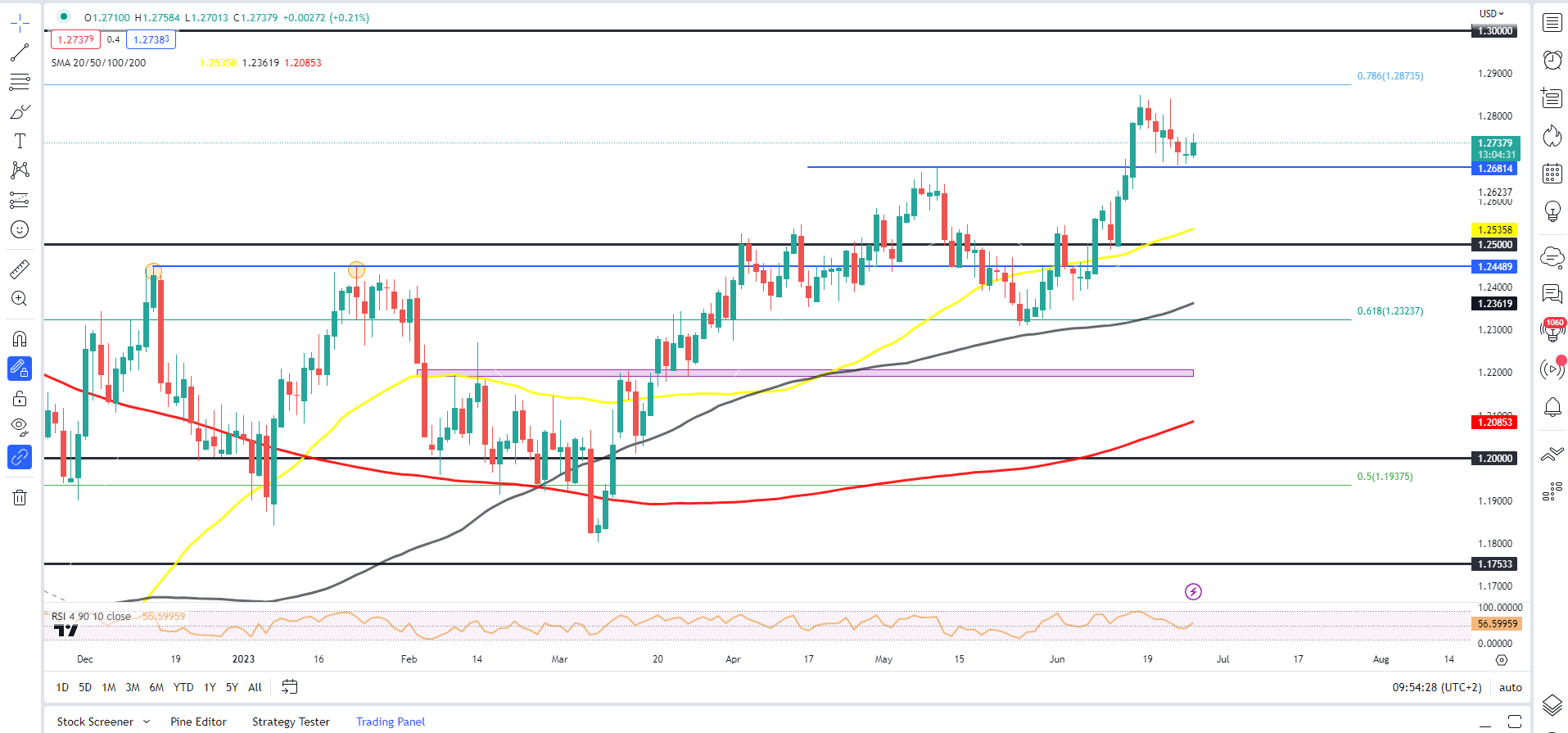Open the alerts clock panel
This screenshot has width=1568, height=733.
[x=1552, y=60]
